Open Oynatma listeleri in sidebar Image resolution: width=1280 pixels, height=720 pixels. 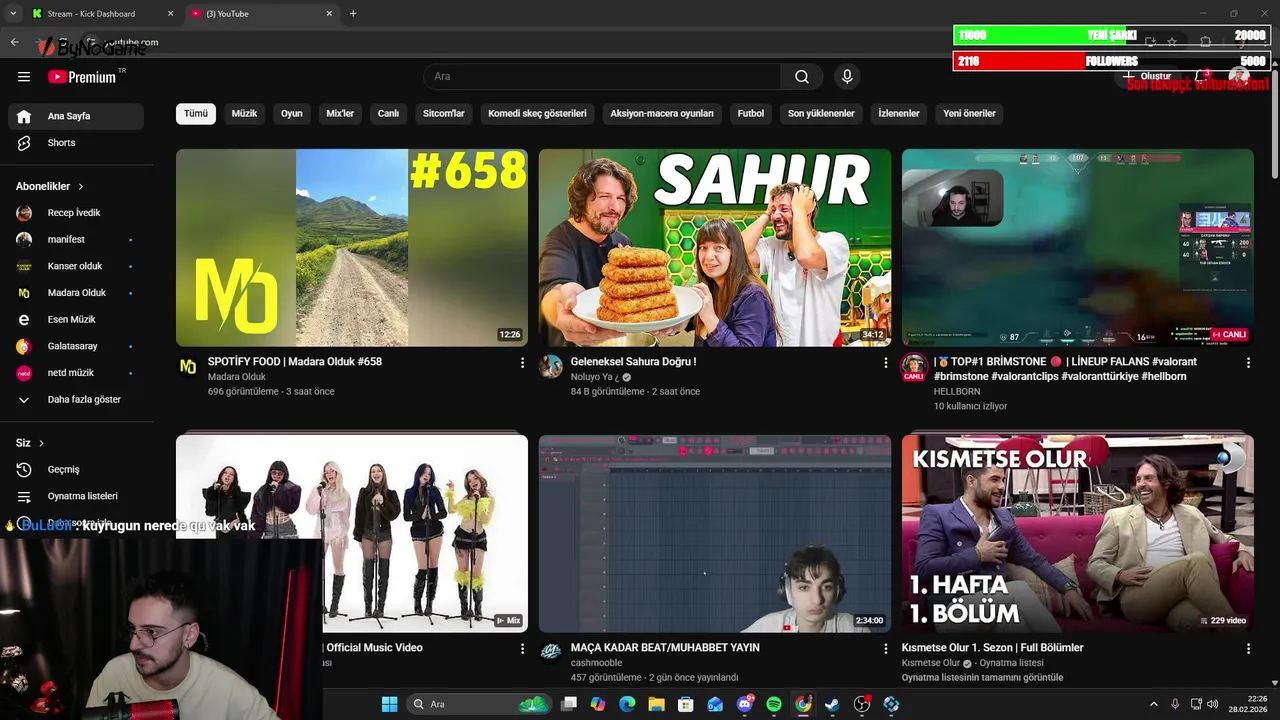[x=76, y=496]
